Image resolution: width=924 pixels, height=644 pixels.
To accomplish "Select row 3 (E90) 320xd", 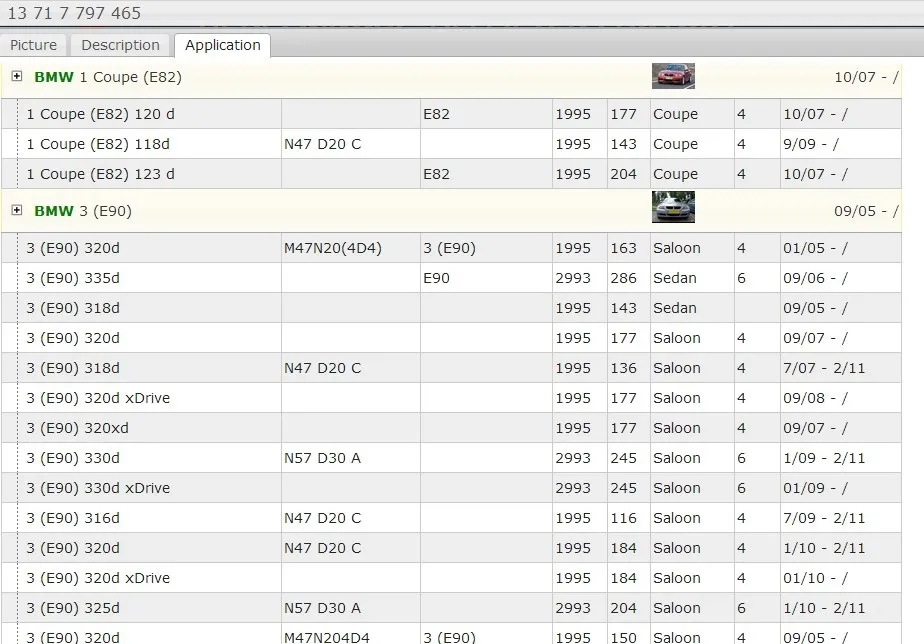I will 451,428.
